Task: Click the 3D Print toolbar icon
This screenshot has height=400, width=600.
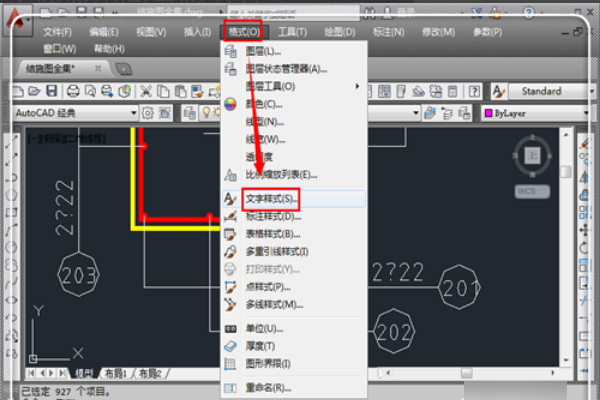Action: (x=124, y=91)
